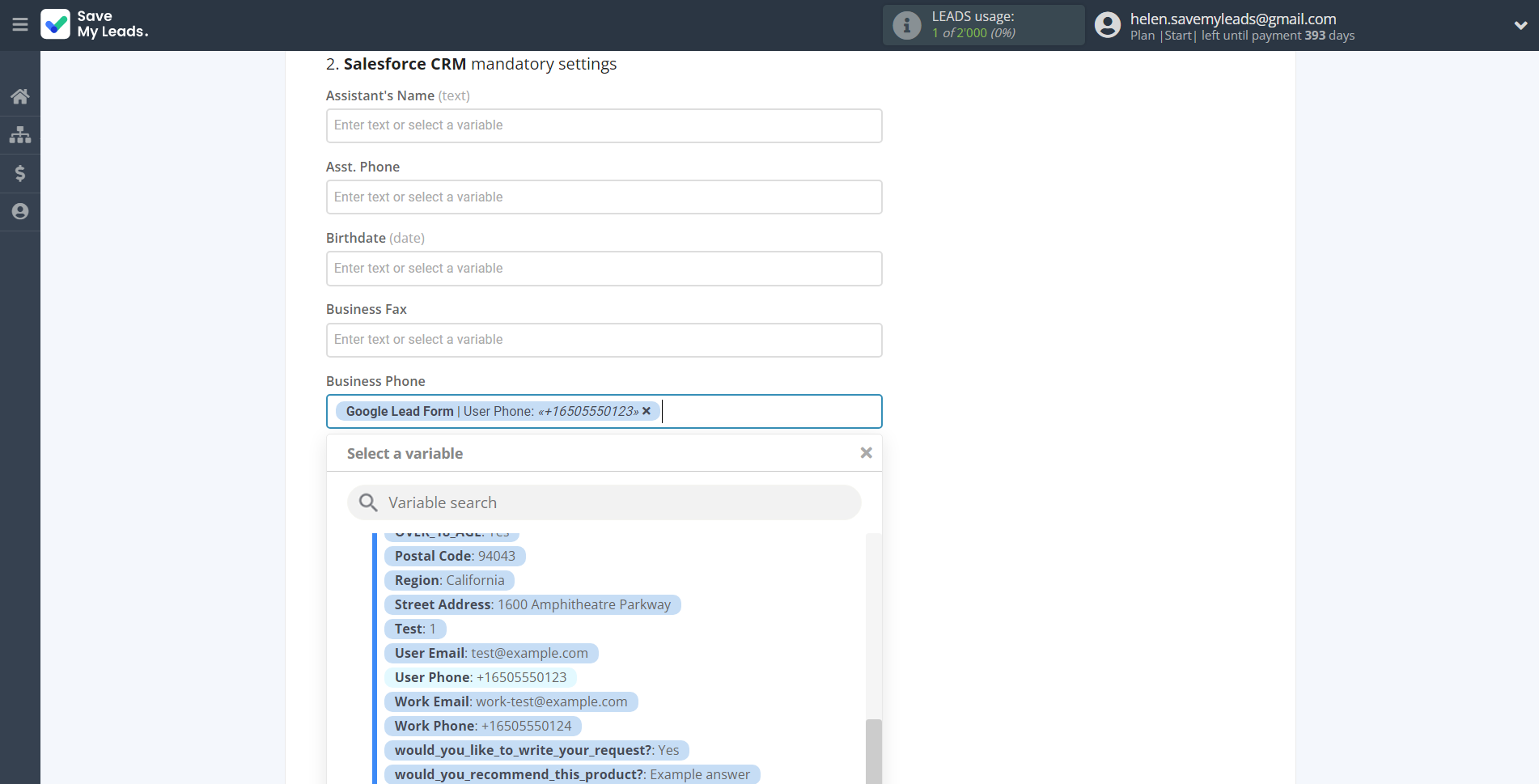Viewport: 1539px width, 784px height.
Task: Focus the Birthdate field
Action: click(604, 268)
